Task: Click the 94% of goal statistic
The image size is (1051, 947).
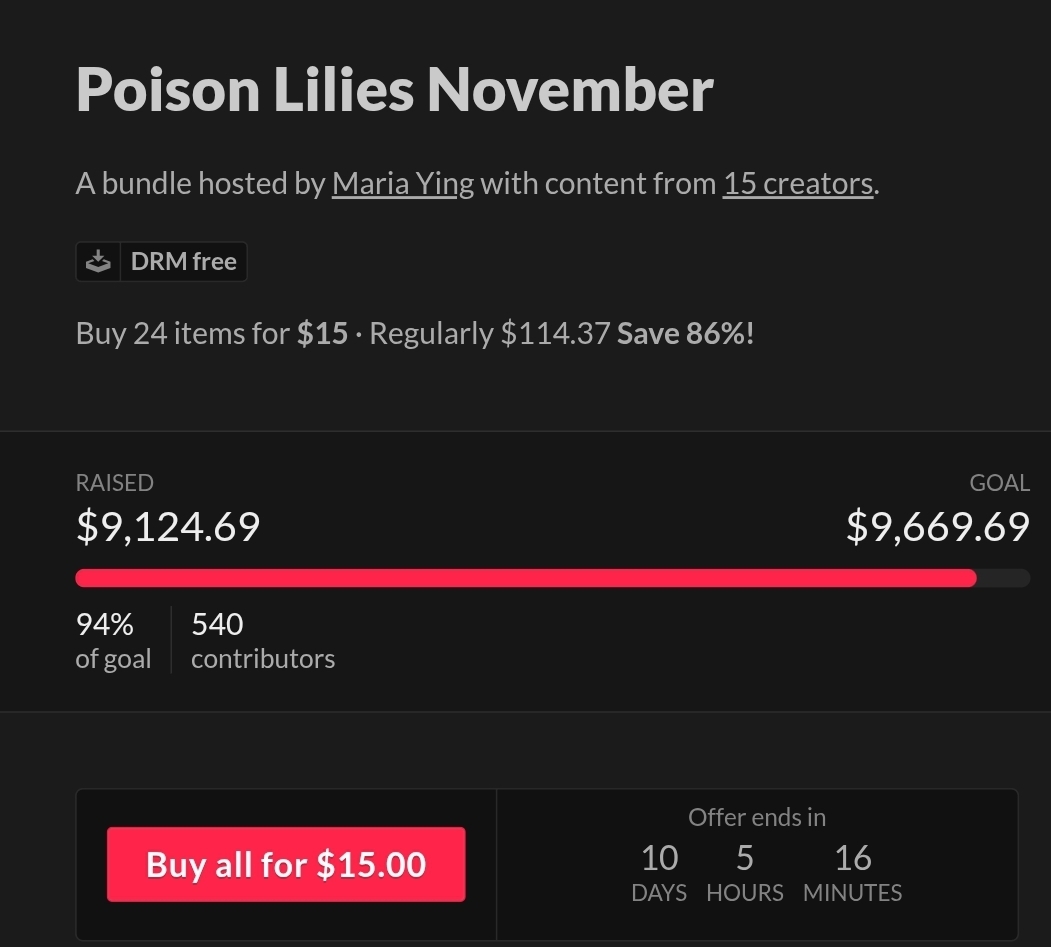Action: 113,641
